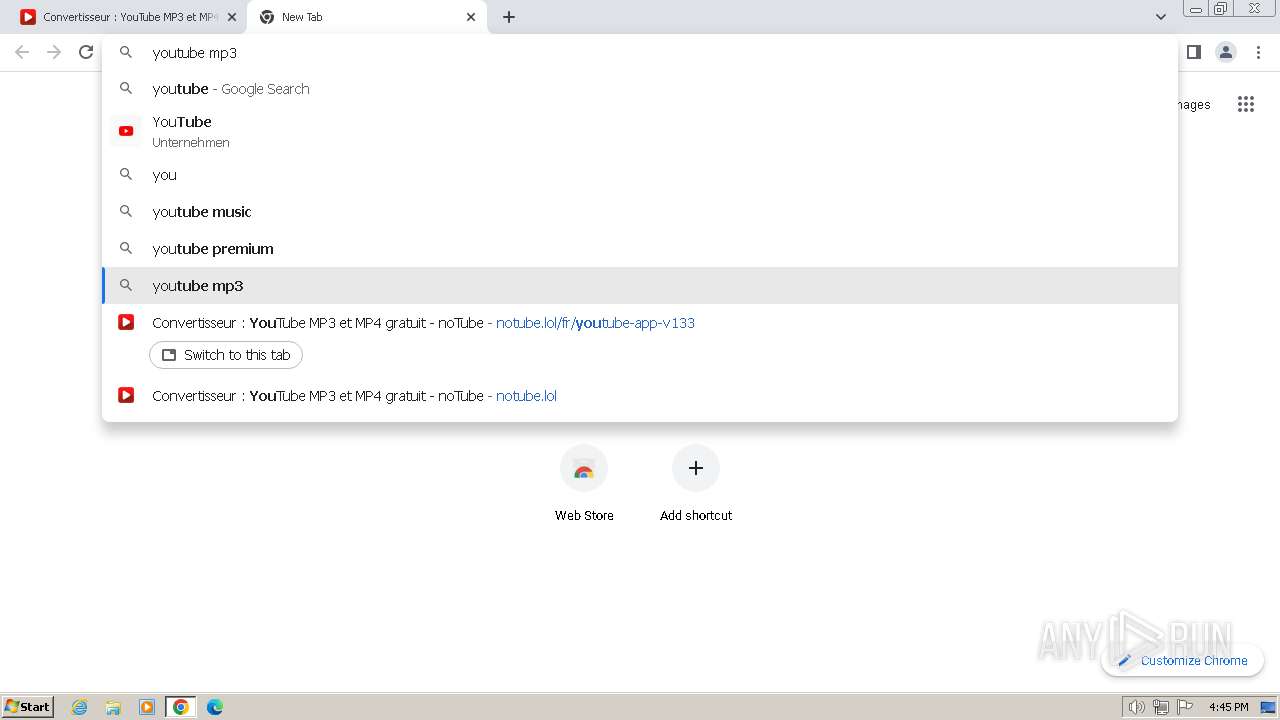Select the YouTube Unternehmen suggestion
The width and height of the screenshot is (1280, 720).
tap(640, 131)
